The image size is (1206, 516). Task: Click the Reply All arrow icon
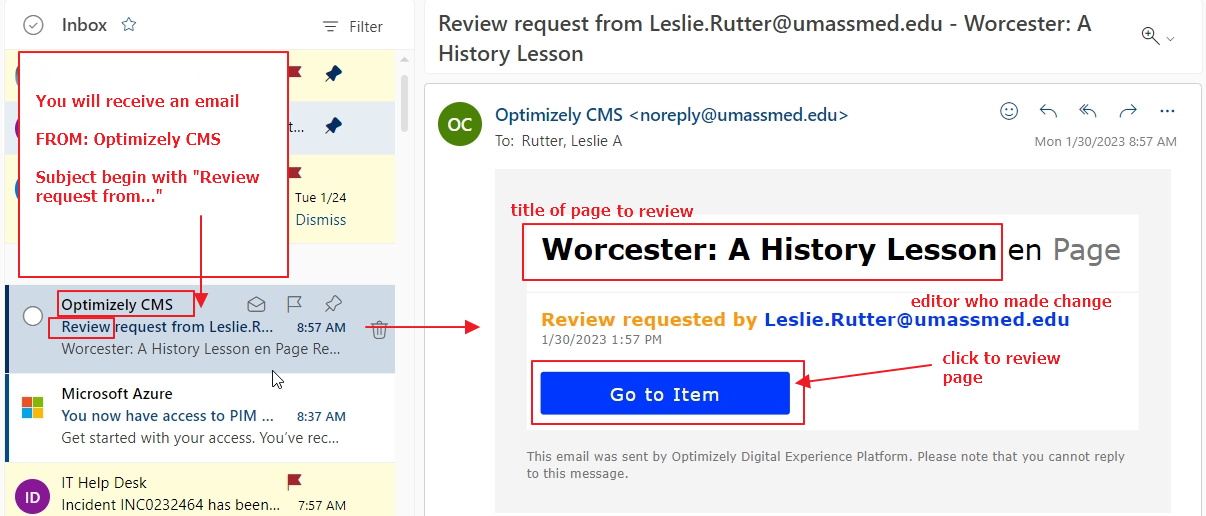(x=1088, y=111)
